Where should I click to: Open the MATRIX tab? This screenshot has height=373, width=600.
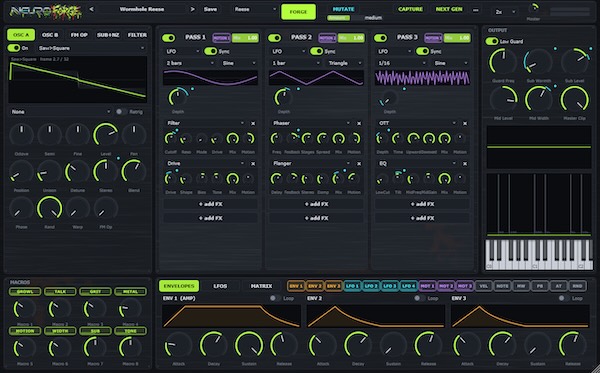tap(261, 286)
